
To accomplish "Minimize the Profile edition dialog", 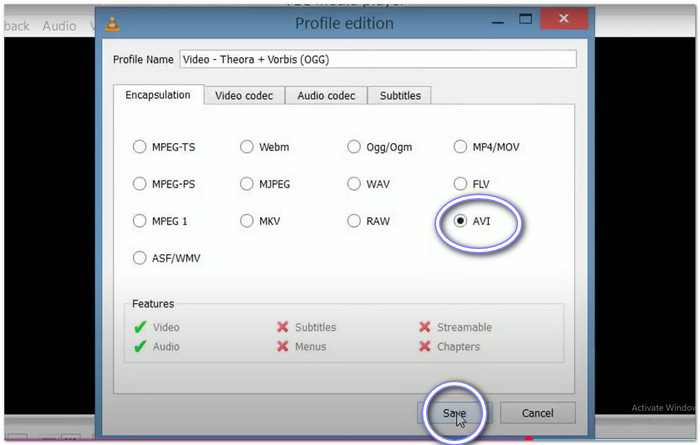I will pos(498,22).
